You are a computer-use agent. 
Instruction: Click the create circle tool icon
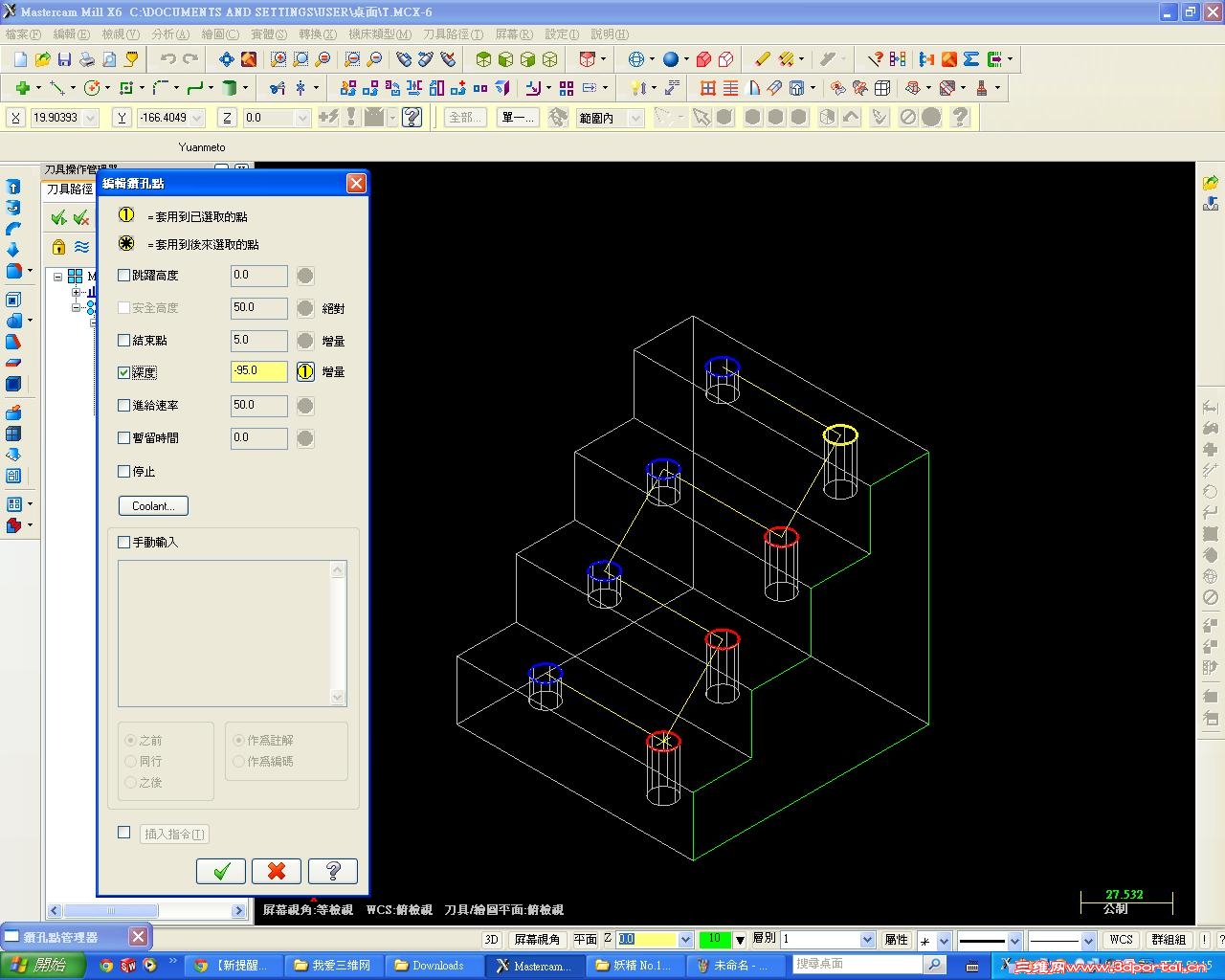[x=92, y=88]
